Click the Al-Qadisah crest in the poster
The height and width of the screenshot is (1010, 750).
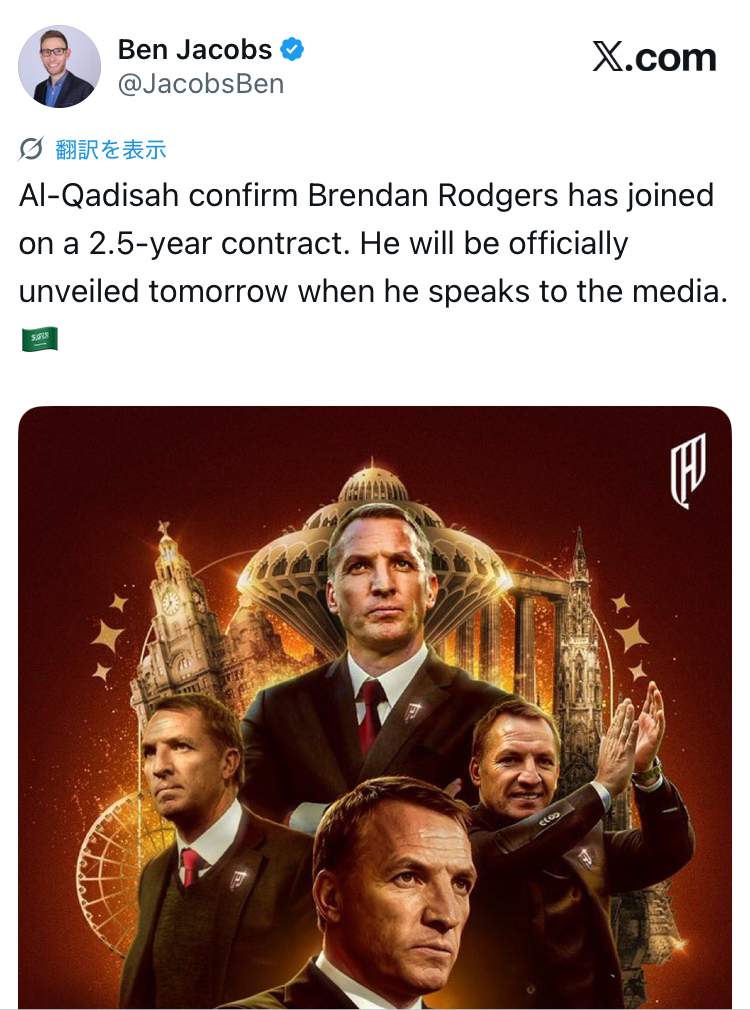pos(687,469)
